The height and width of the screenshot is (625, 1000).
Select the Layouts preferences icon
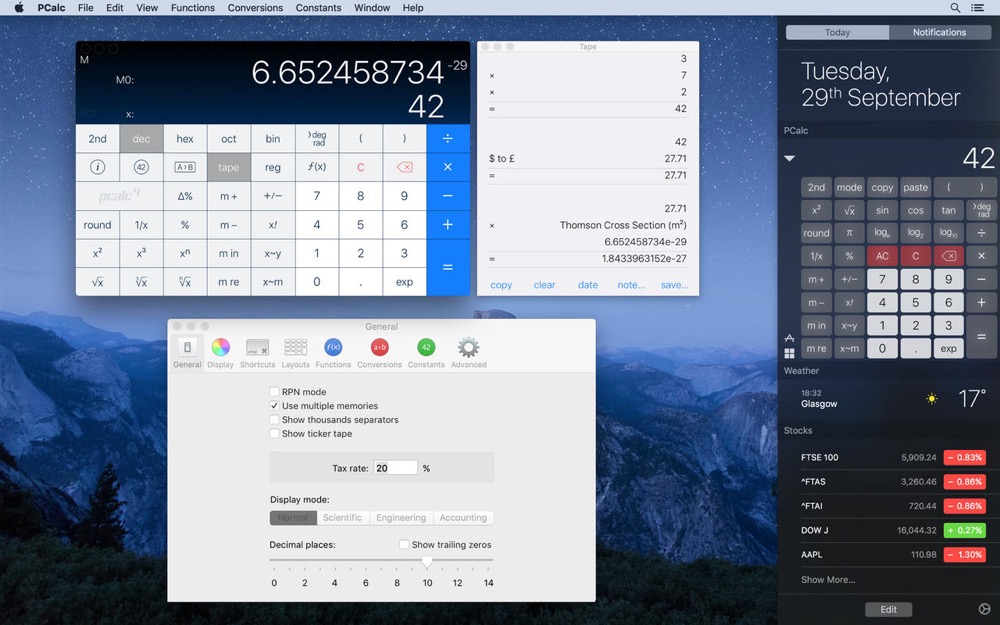[295, 348]
